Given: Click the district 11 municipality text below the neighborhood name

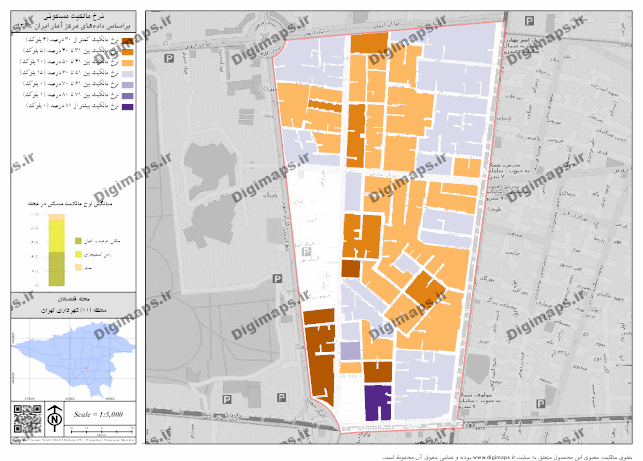Looking at the screenshot, I should tap(74, 310).
